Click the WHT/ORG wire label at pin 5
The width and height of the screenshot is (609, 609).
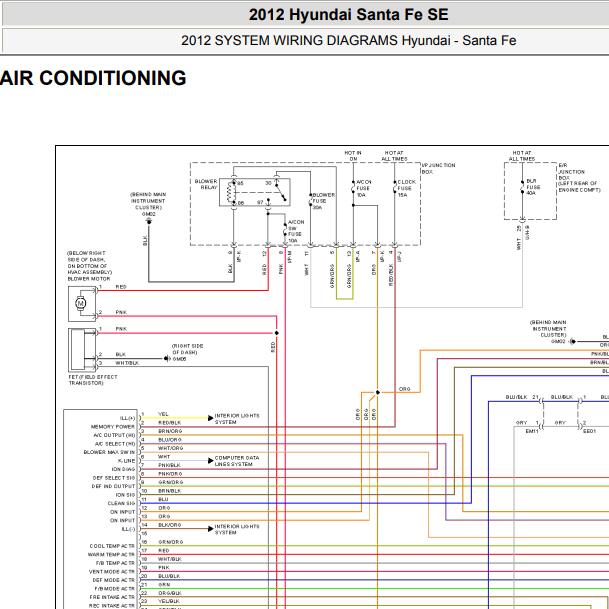[x=171, y=448]
